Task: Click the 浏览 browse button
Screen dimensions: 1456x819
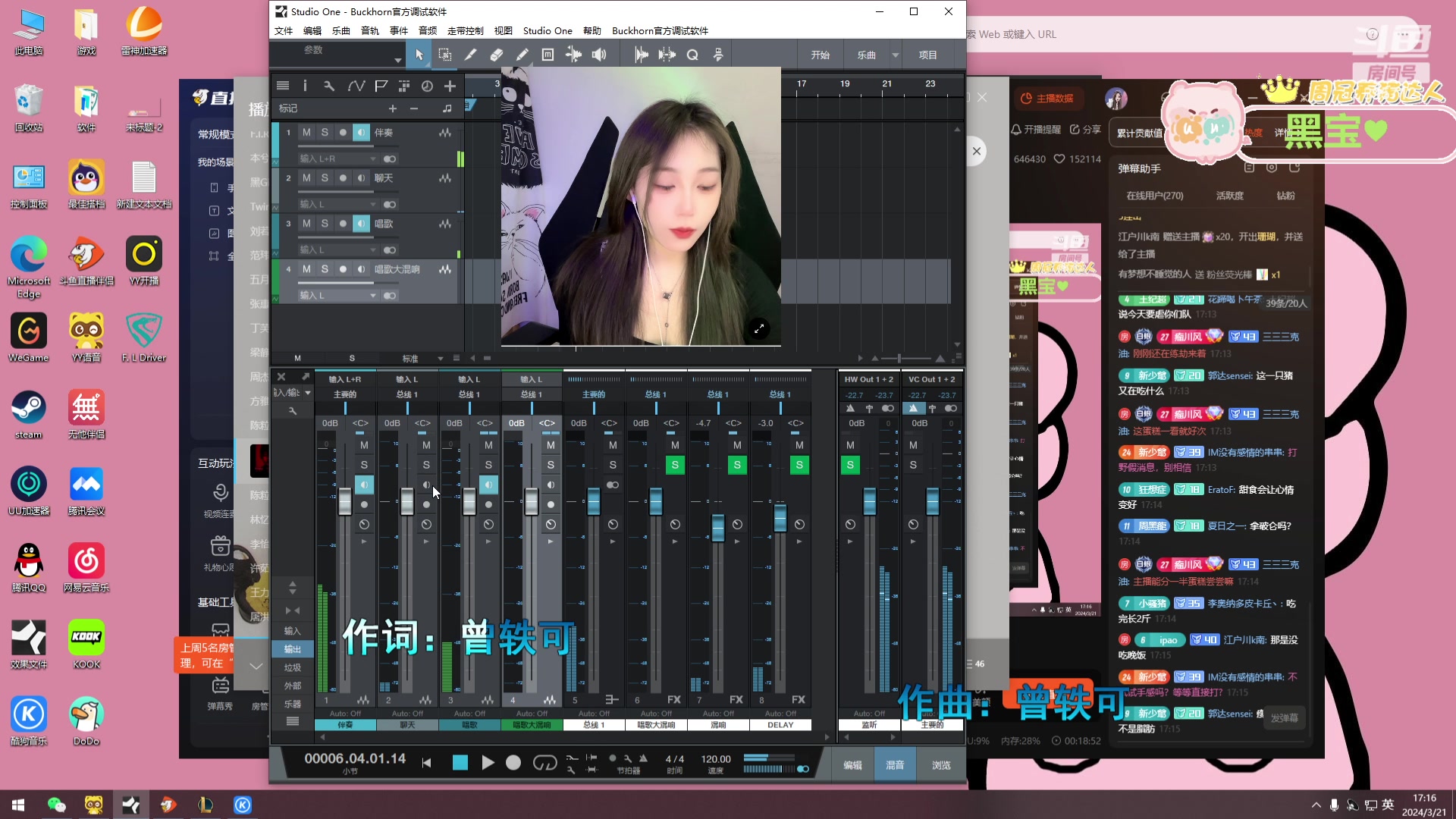Action: point(940,765)
